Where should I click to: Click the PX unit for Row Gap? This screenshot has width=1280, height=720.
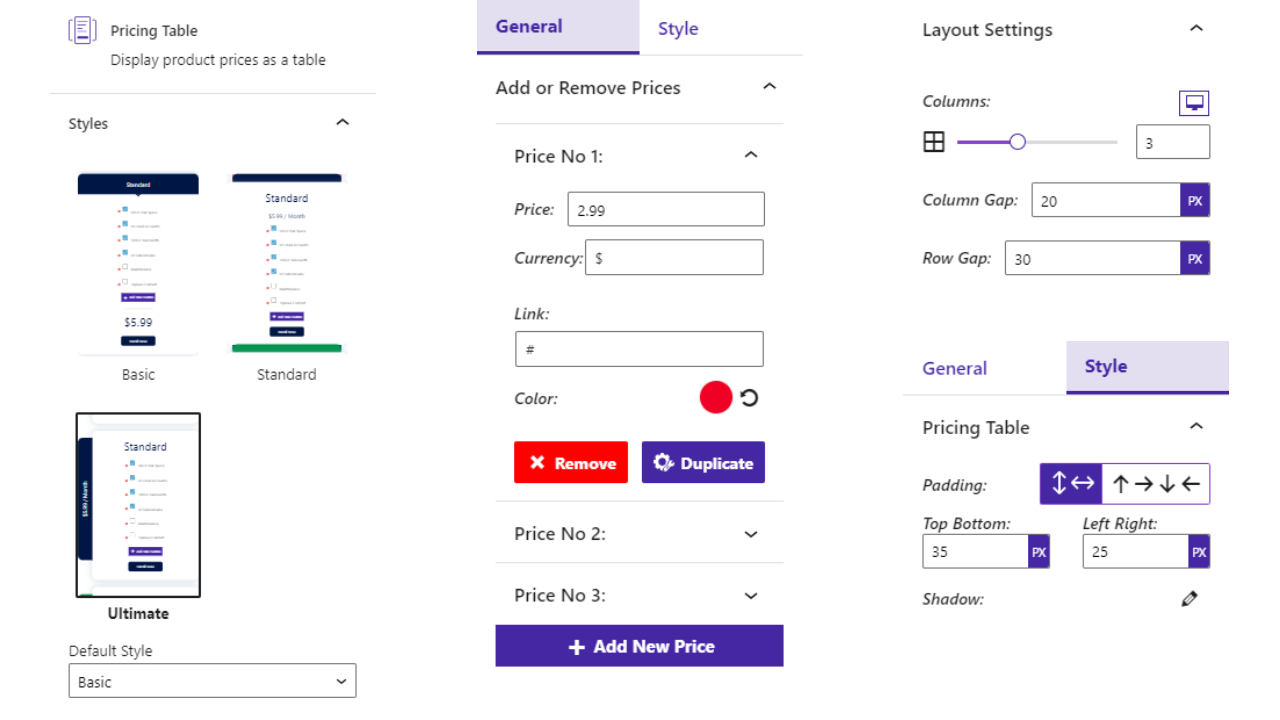1195,259
